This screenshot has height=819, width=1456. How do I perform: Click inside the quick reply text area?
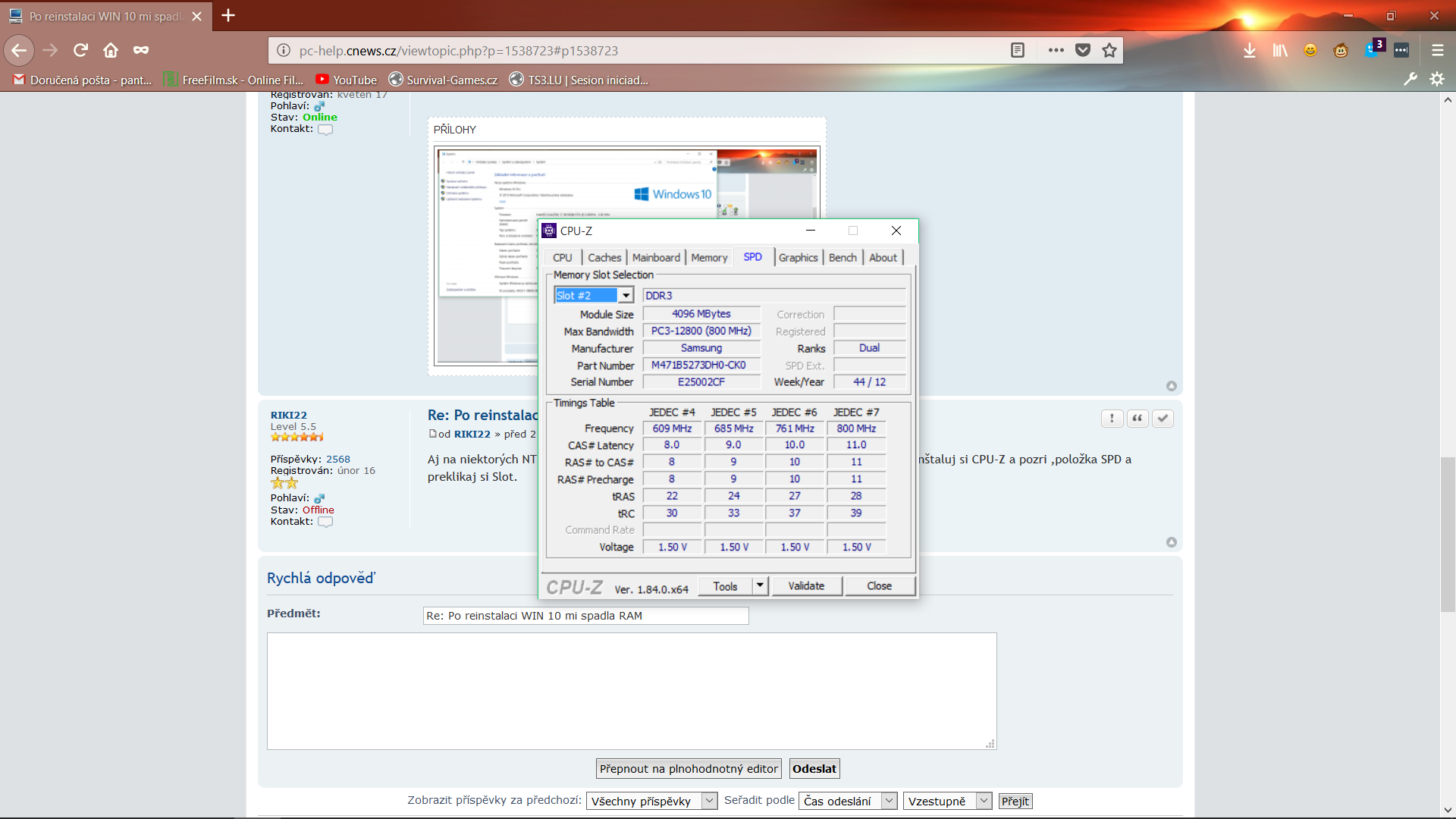(x=632, y=691)
